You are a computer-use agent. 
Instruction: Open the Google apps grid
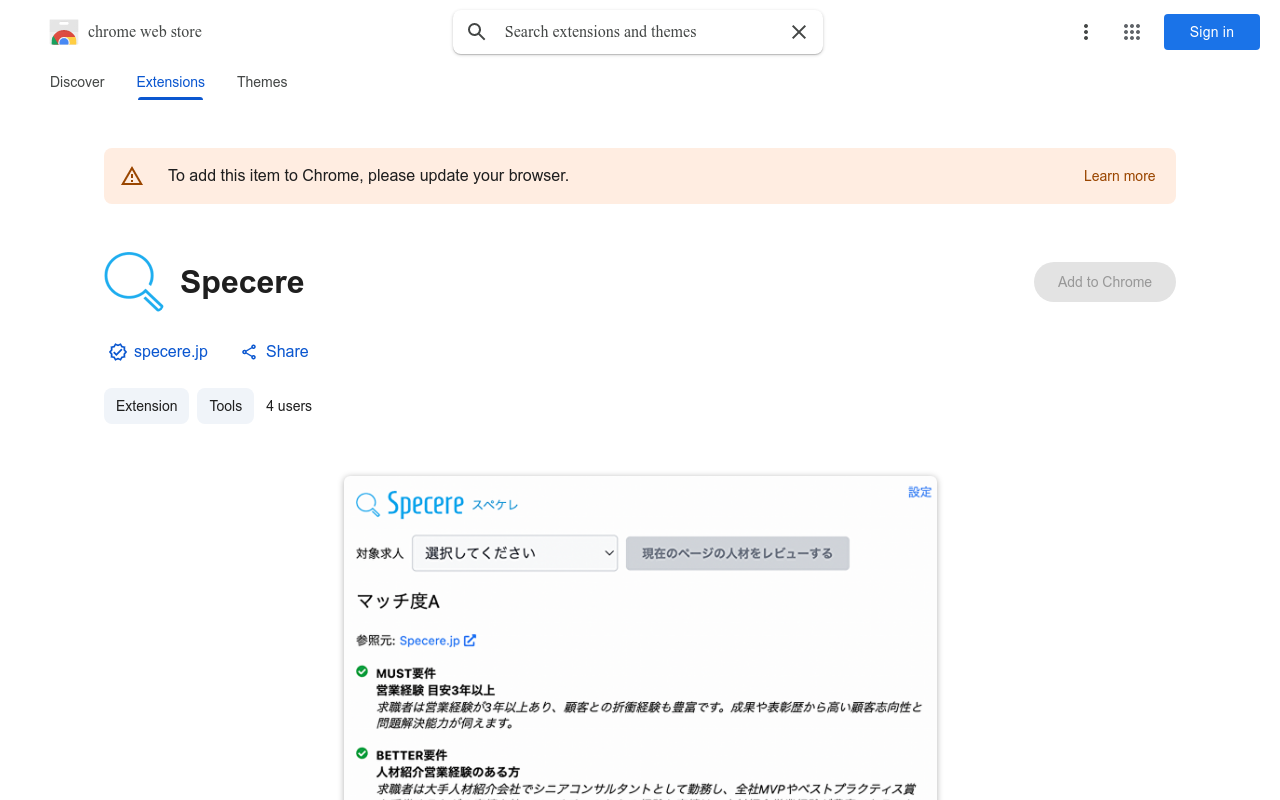[1132, 32]
